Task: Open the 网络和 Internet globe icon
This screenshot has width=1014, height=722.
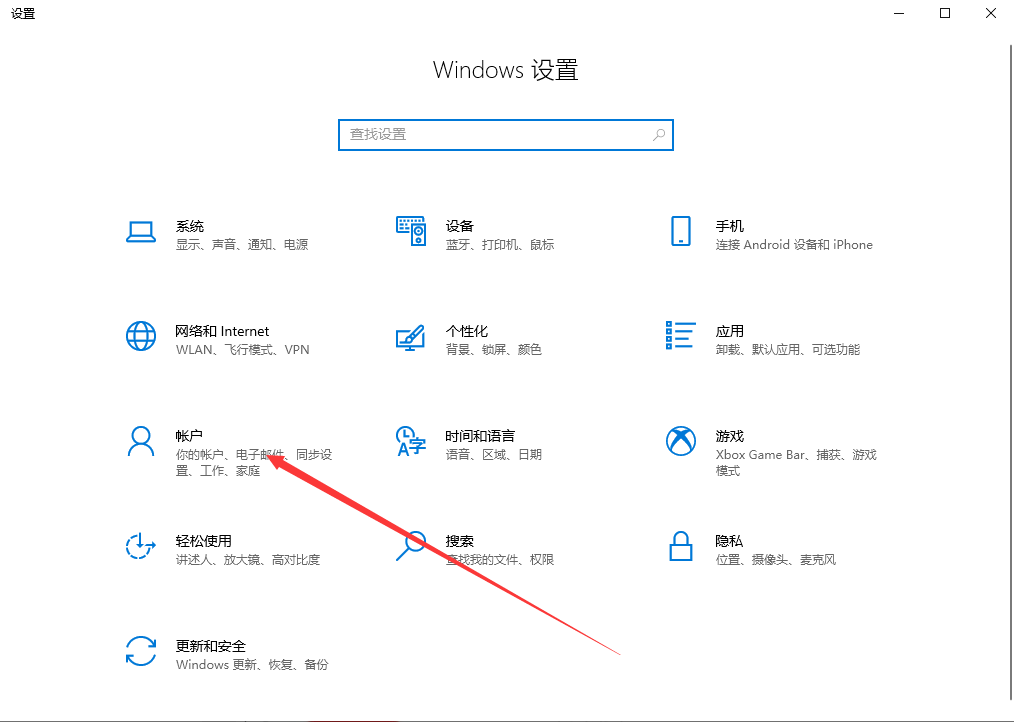Action: tap(141, 336)
